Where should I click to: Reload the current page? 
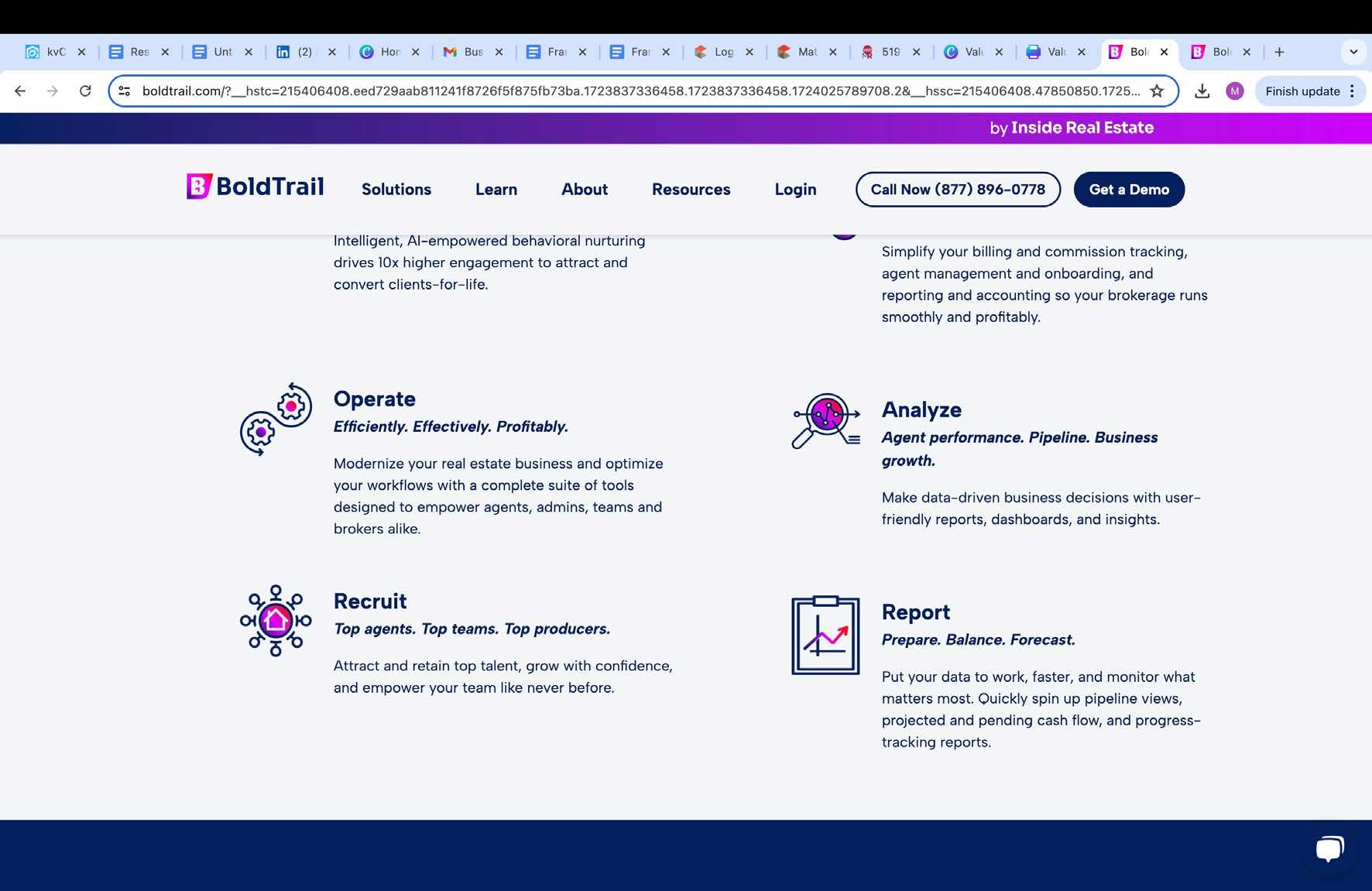[x=85, y=91]
